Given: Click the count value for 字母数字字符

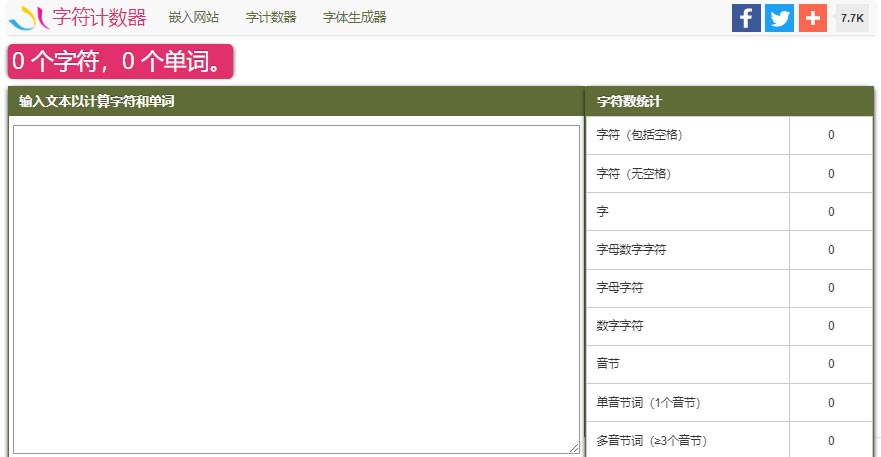Looking at the screenshot, I should click(831, 250).
